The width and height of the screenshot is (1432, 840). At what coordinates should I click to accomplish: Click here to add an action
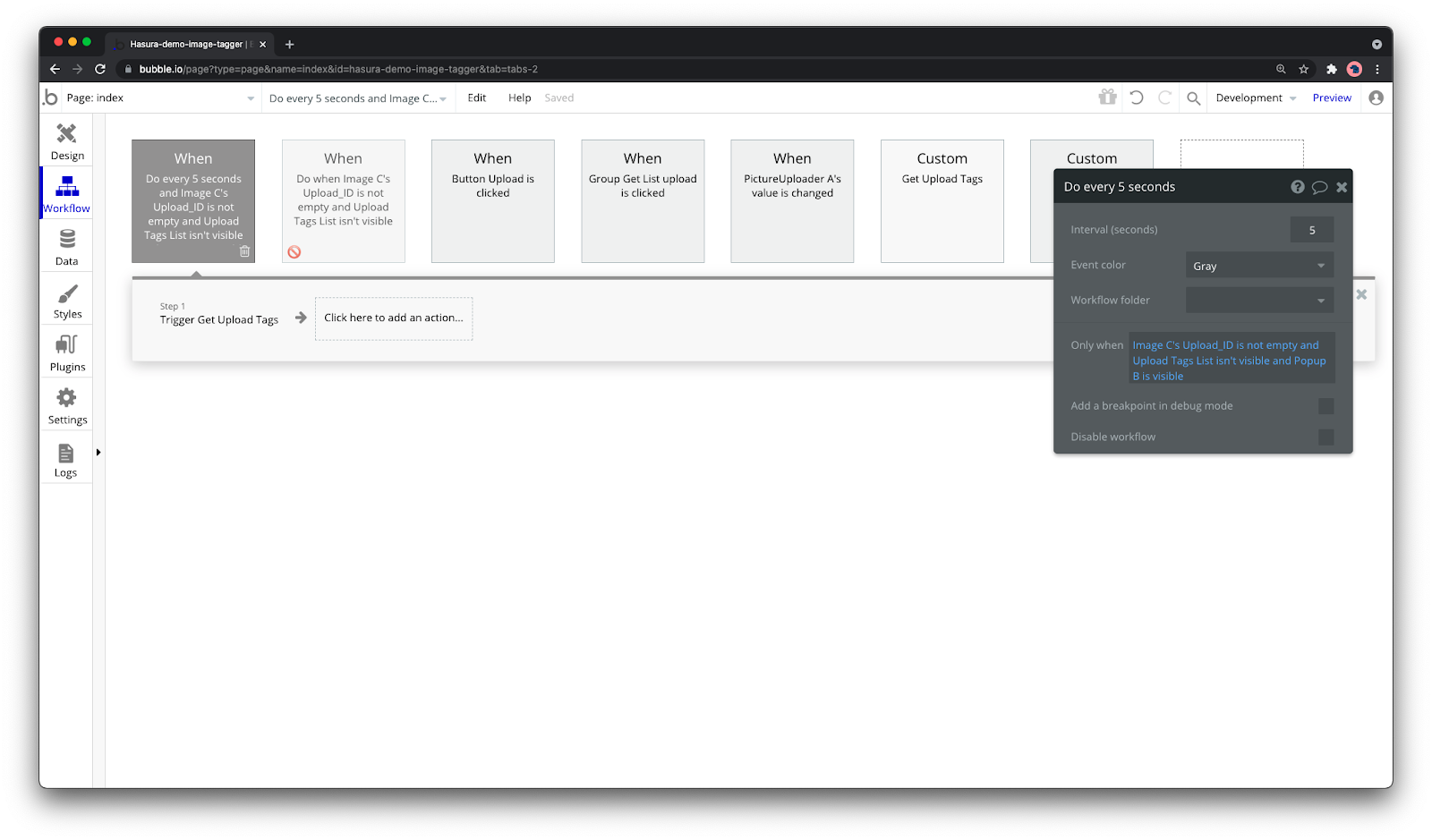coord(394,318)
